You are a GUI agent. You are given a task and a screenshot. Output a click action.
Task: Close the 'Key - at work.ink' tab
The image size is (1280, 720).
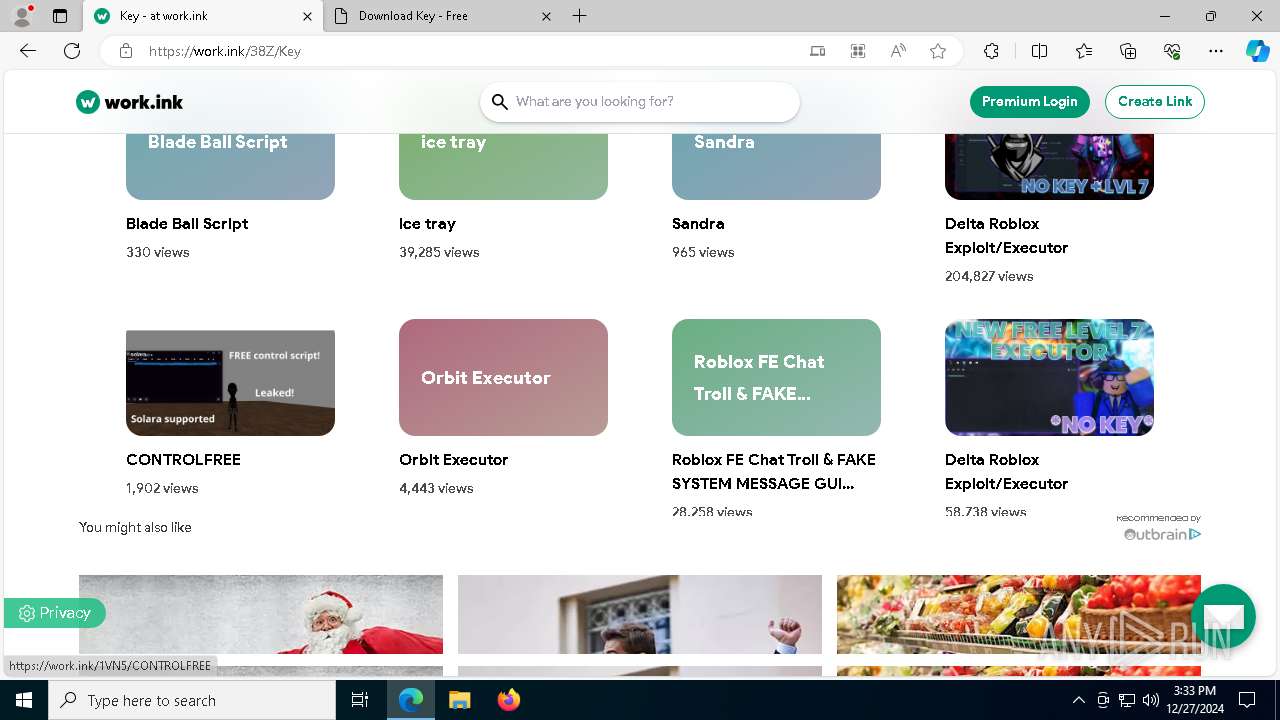307,16
